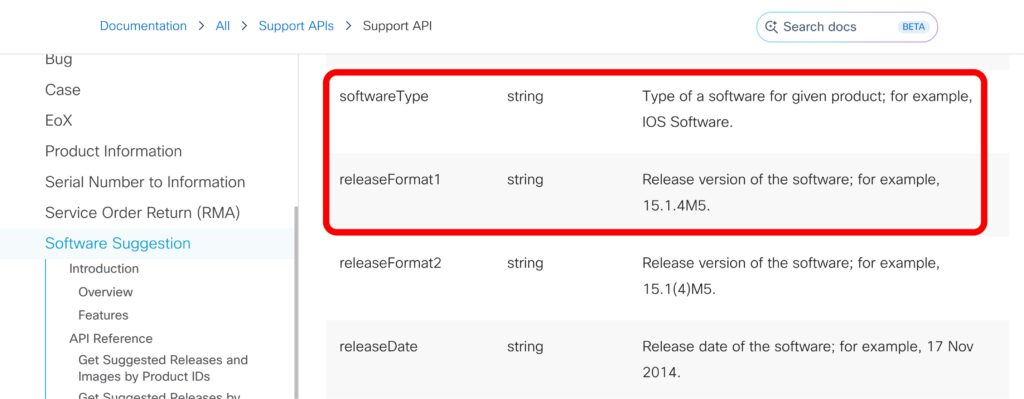Click string type in releaseFormat2 row
The image size is (1024, 399).
[525, 263]
